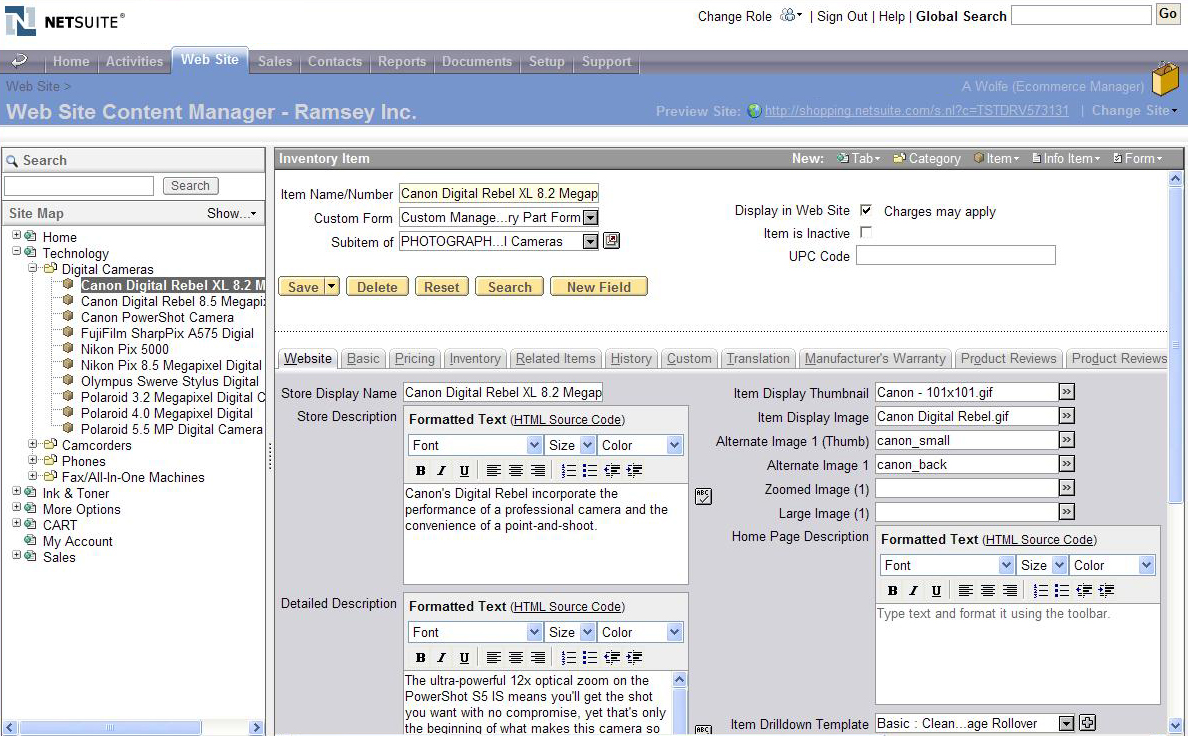Uncheck Display in Web Site checkbox
The image size is (1188, 736).
click(x=866, y=211)
